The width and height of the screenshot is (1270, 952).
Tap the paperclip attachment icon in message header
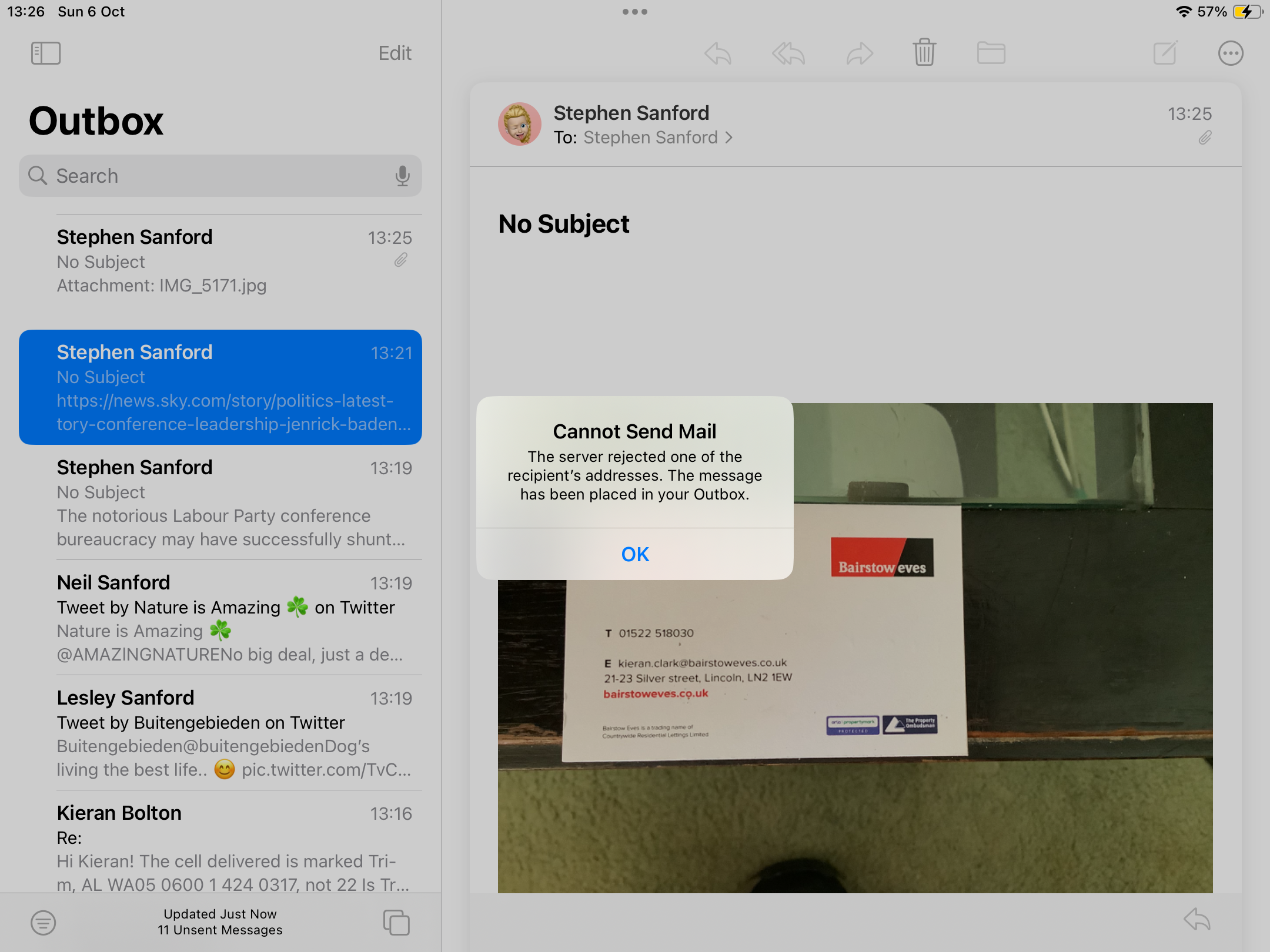coord(1205,138)
